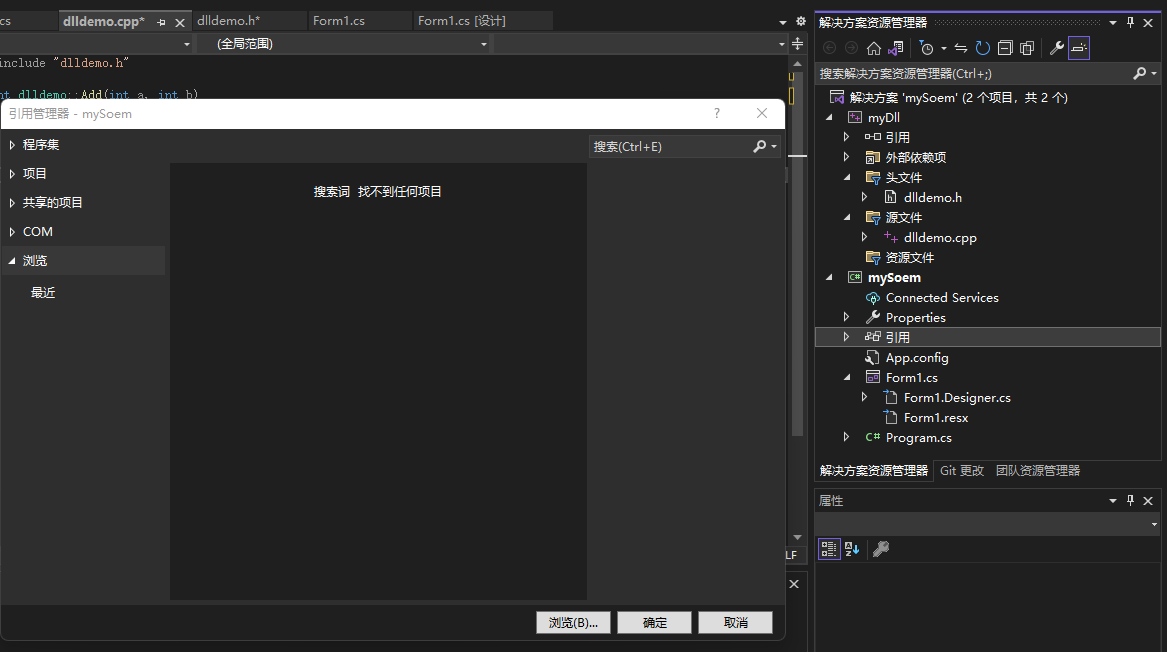Toggle the Preview Selected Items button
The width and height of the screenshot is (1167, 652).
(1078, 48)
